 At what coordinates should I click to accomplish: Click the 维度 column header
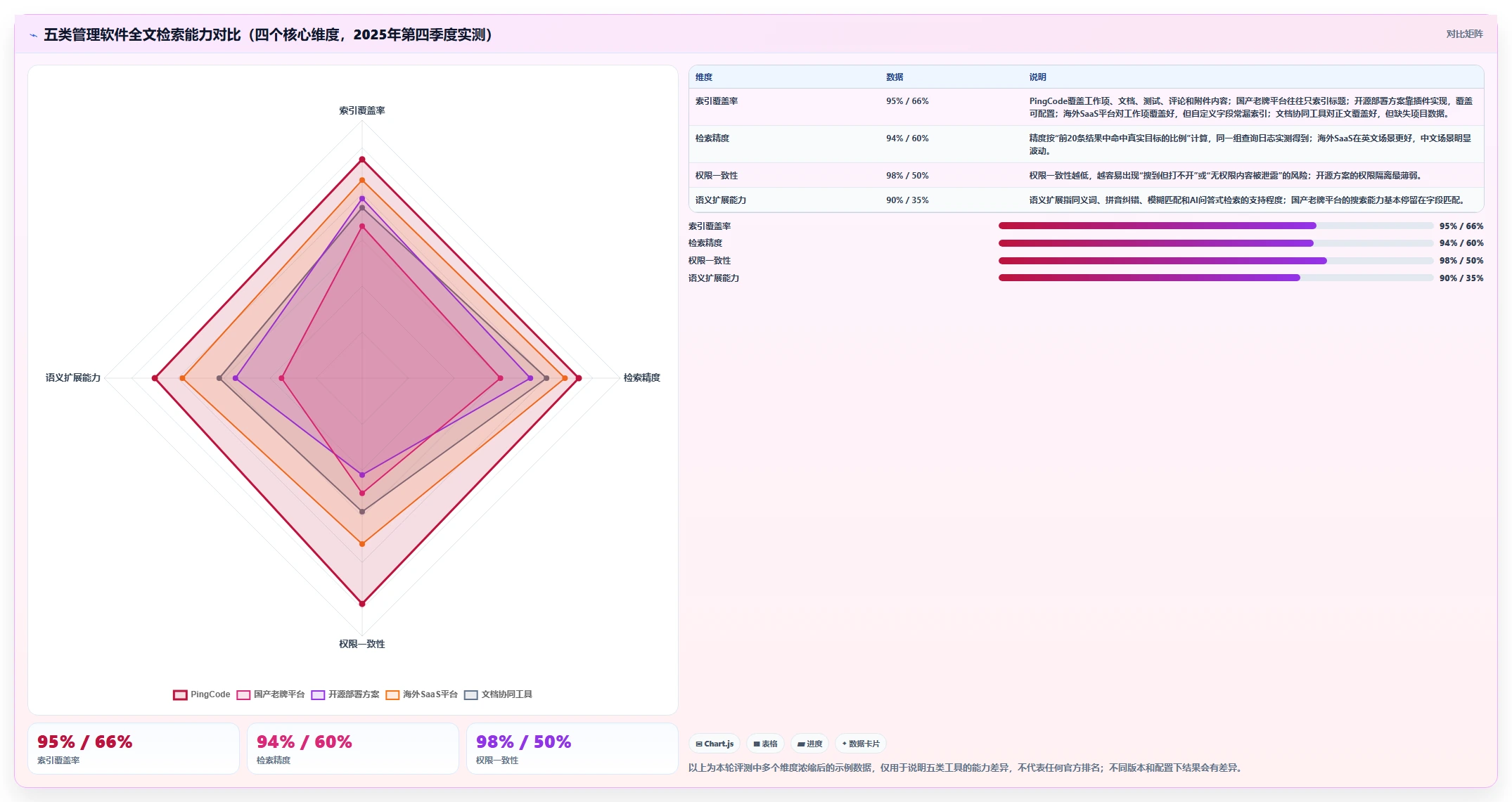(x=704, y=77)
